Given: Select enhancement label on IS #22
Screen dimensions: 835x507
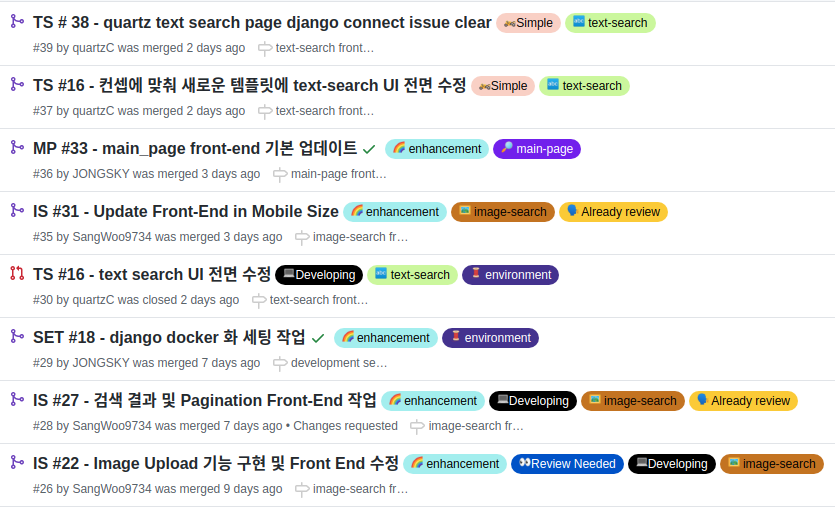Looking at the screenshot, I should tap(455, 464).
